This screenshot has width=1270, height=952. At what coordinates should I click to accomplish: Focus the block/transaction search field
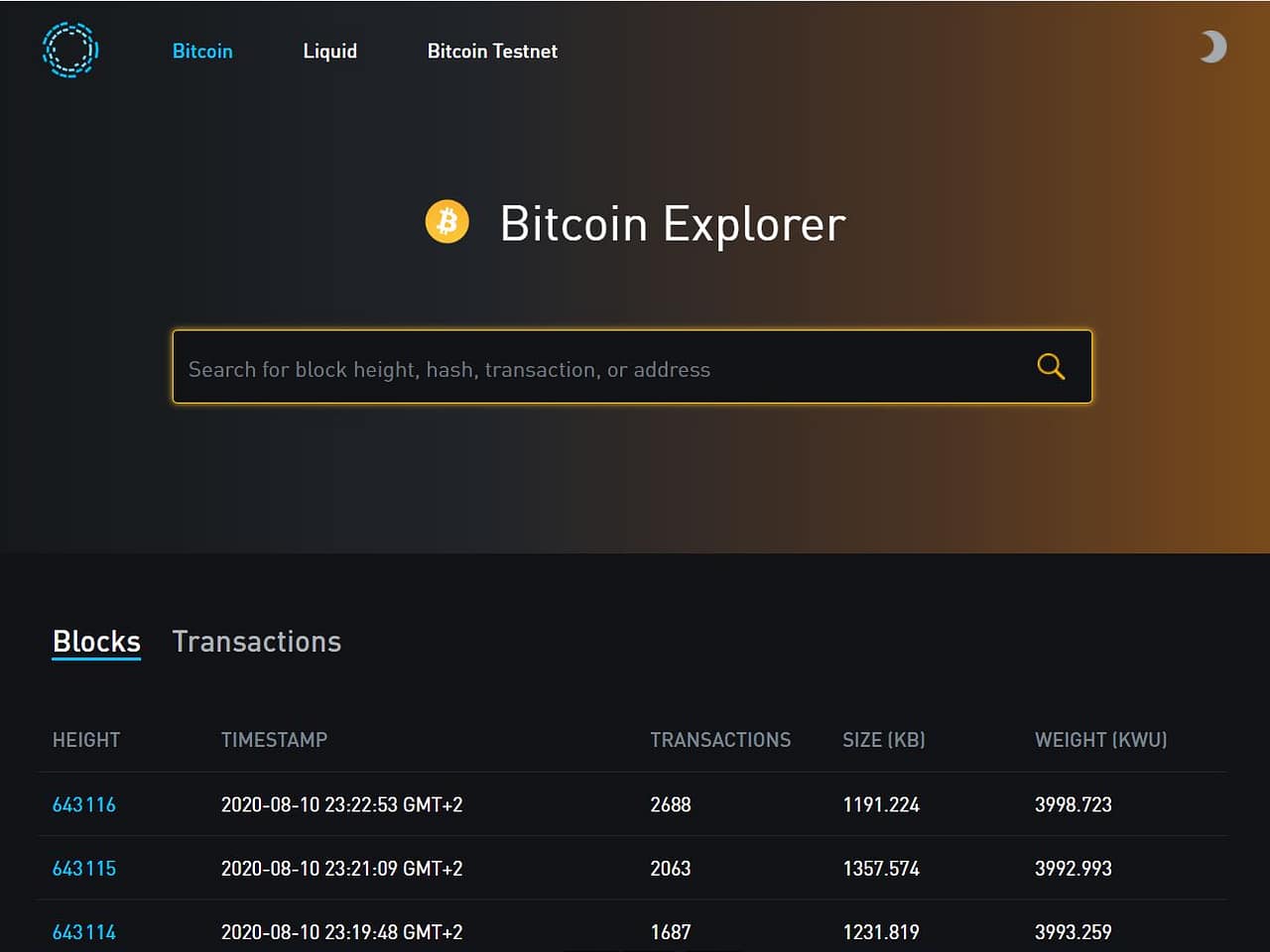click(595, 369)
